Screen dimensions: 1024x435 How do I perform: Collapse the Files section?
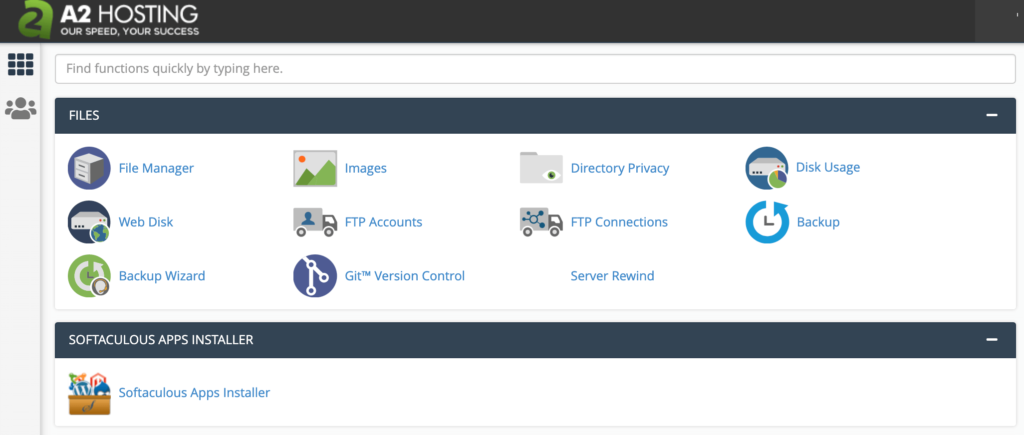991,116
